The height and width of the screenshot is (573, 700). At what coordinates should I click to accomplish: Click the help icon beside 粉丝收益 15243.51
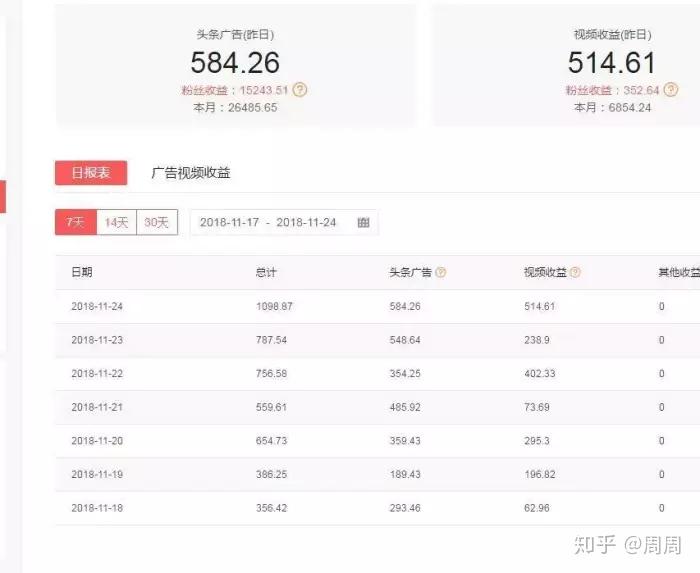300,90
